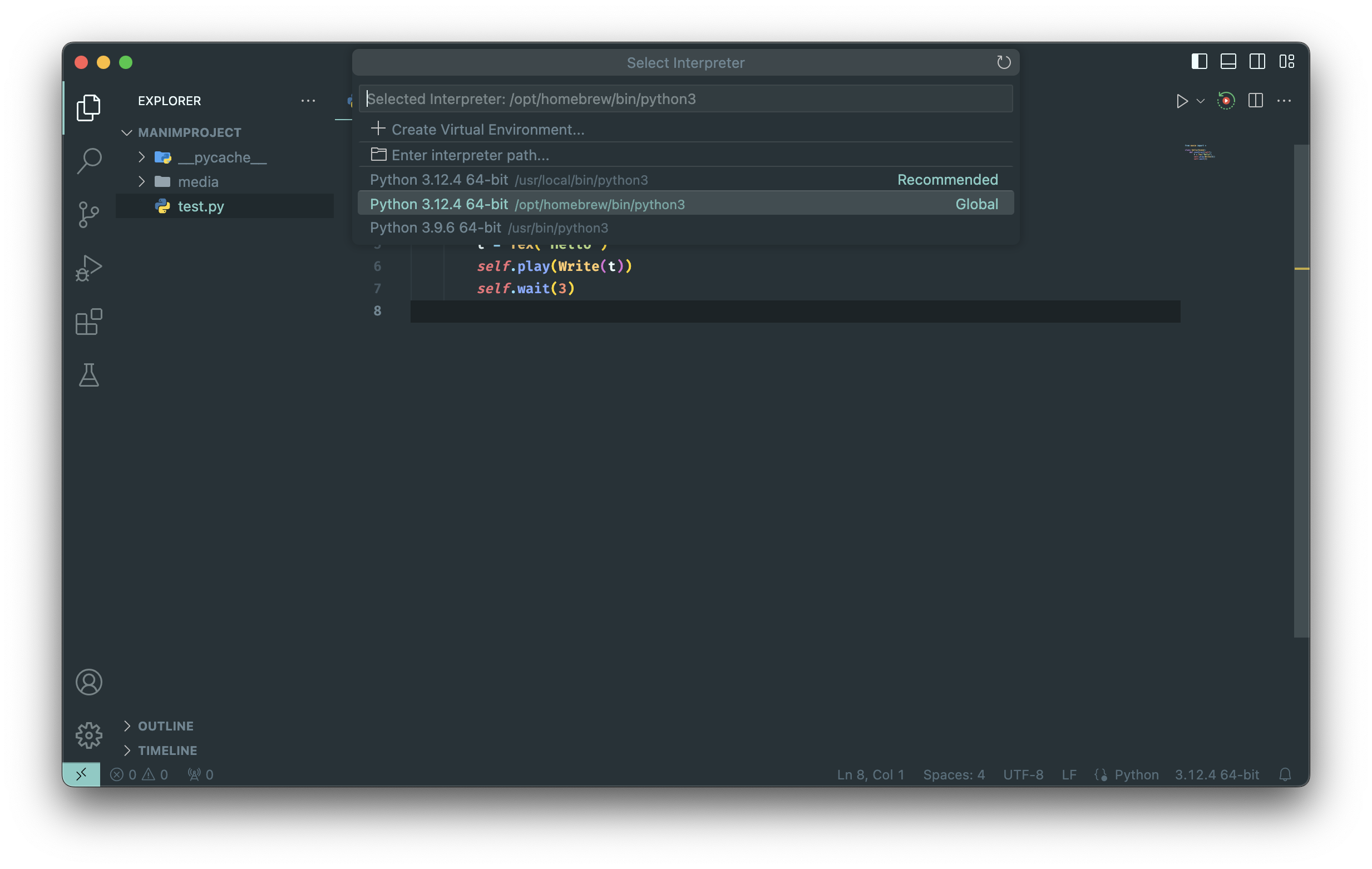
Task: Open the notifications bell in status bar
Action: click(x=1285, y=774)
